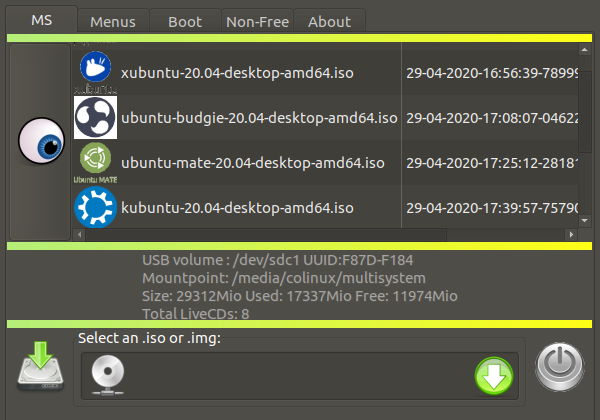Switch to the MS tab
600x420 pixels.
tap(42, 20)
